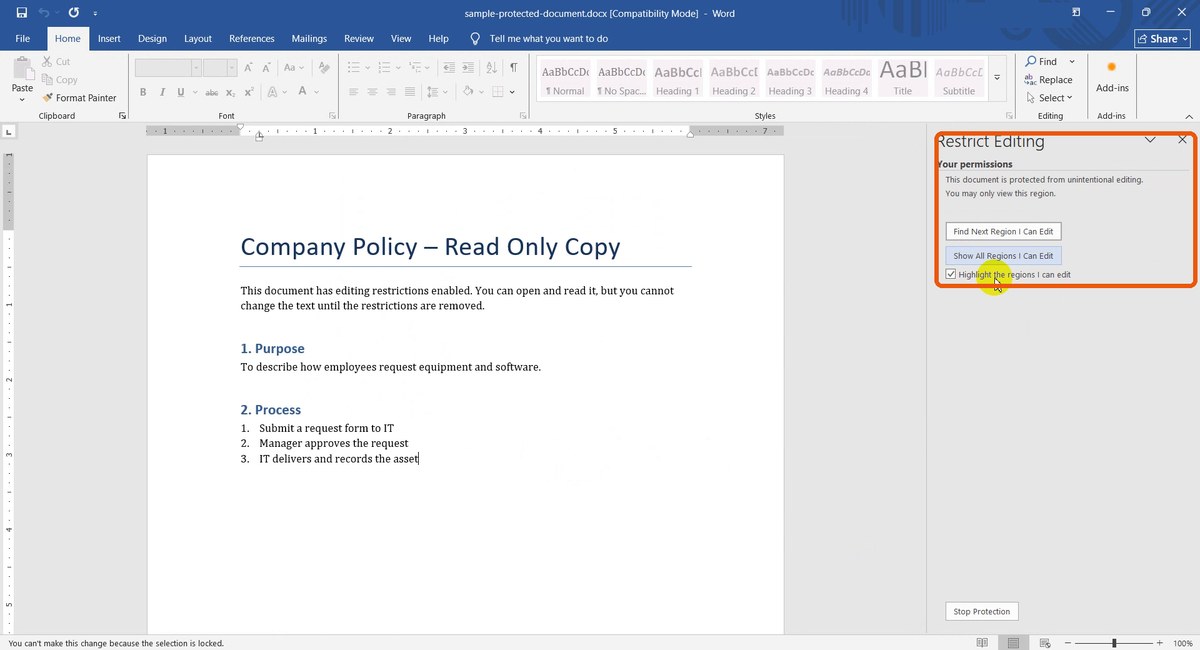Toggle Bold formatting in the Font group
Image resolution: width=1200 pixels, height=650 pixels.
[143, 92]
